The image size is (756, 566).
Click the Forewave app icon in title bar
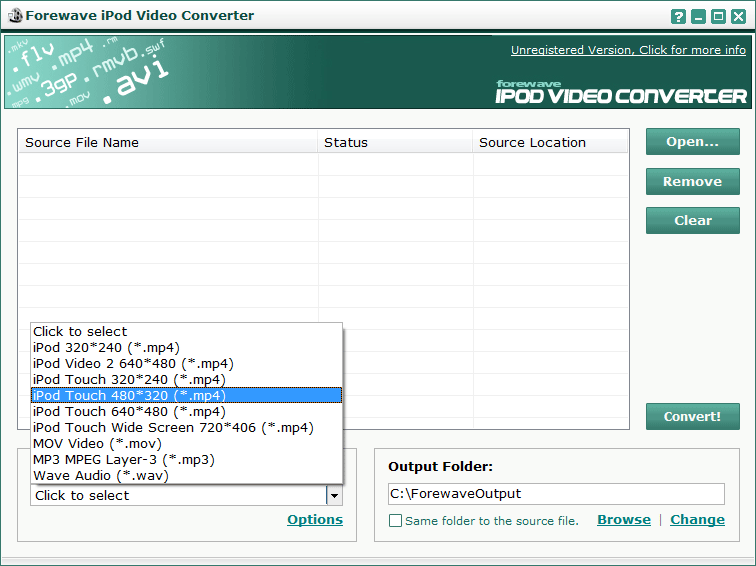15,15
